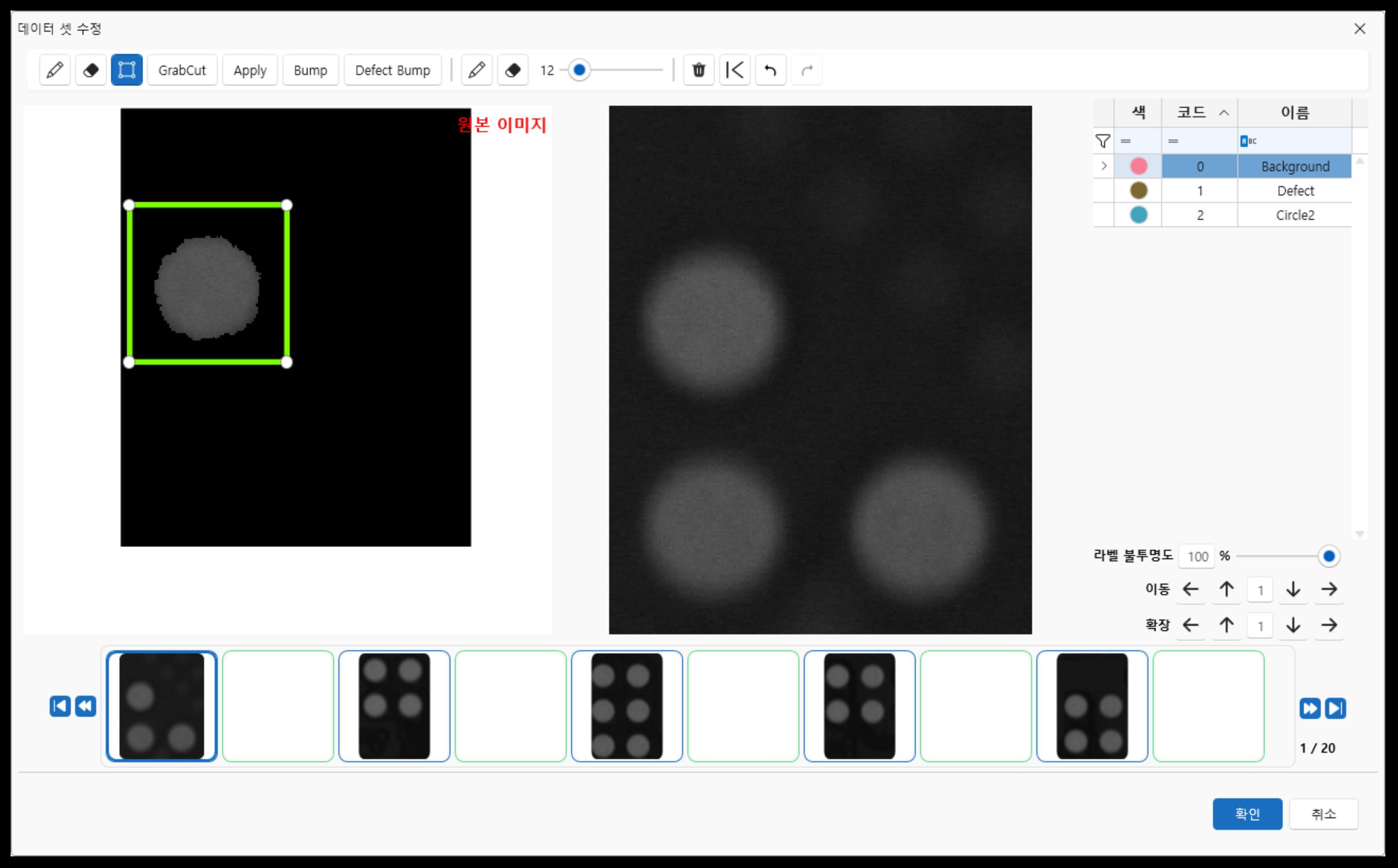Expand the Background row chevron

[x=1104, y=167]
